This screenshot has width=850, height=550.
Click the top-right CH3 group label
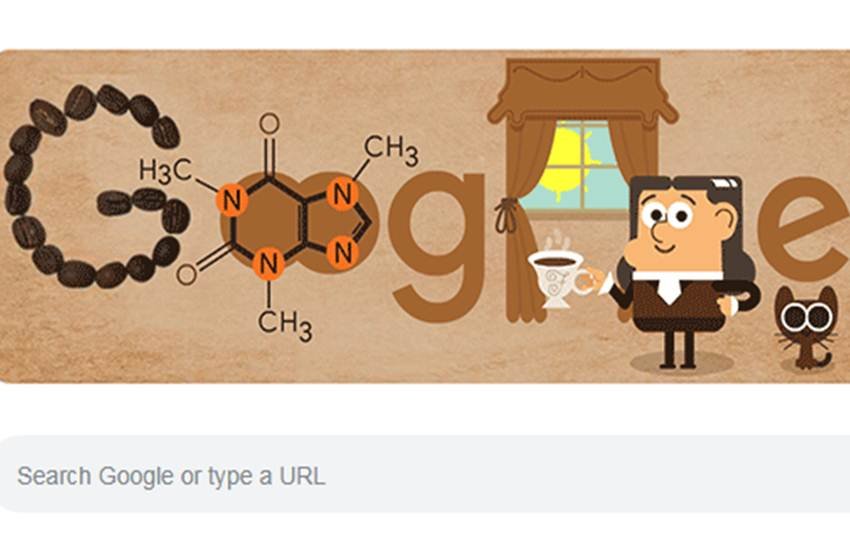(x=391, y=150)
